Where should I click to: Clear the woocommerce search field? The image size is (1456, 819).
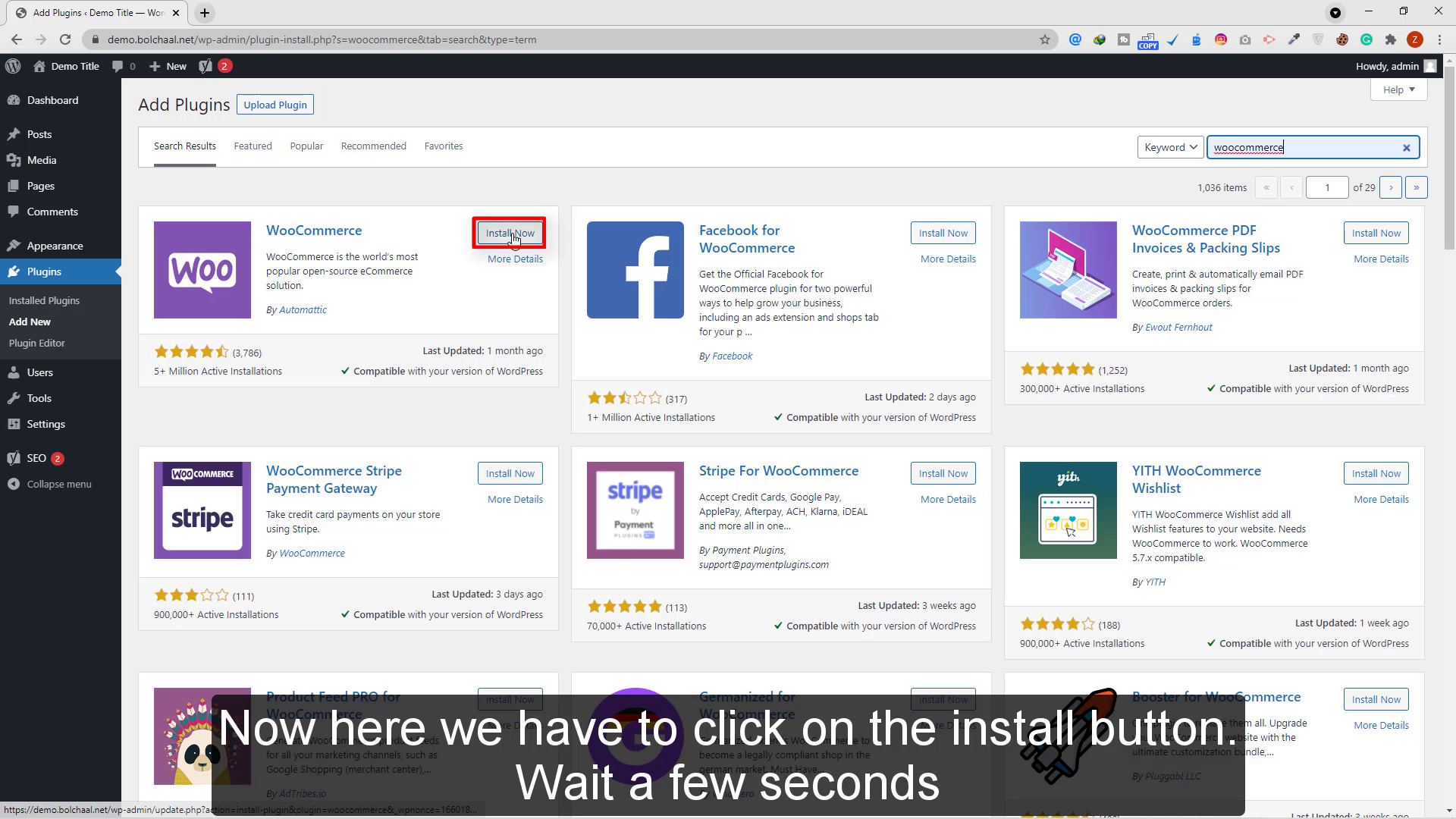click(1406, 148)
